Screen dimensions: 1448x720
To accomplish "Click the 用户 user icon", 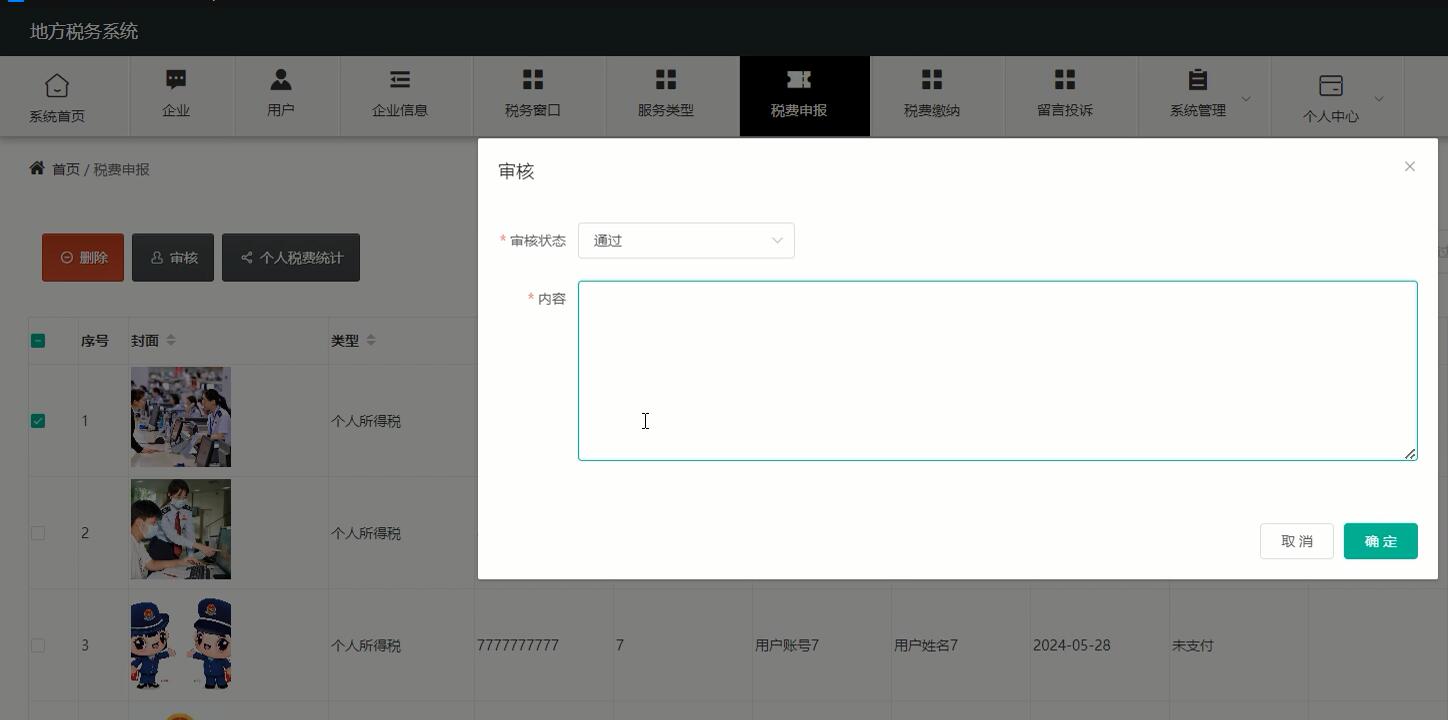I will (280, 78).
